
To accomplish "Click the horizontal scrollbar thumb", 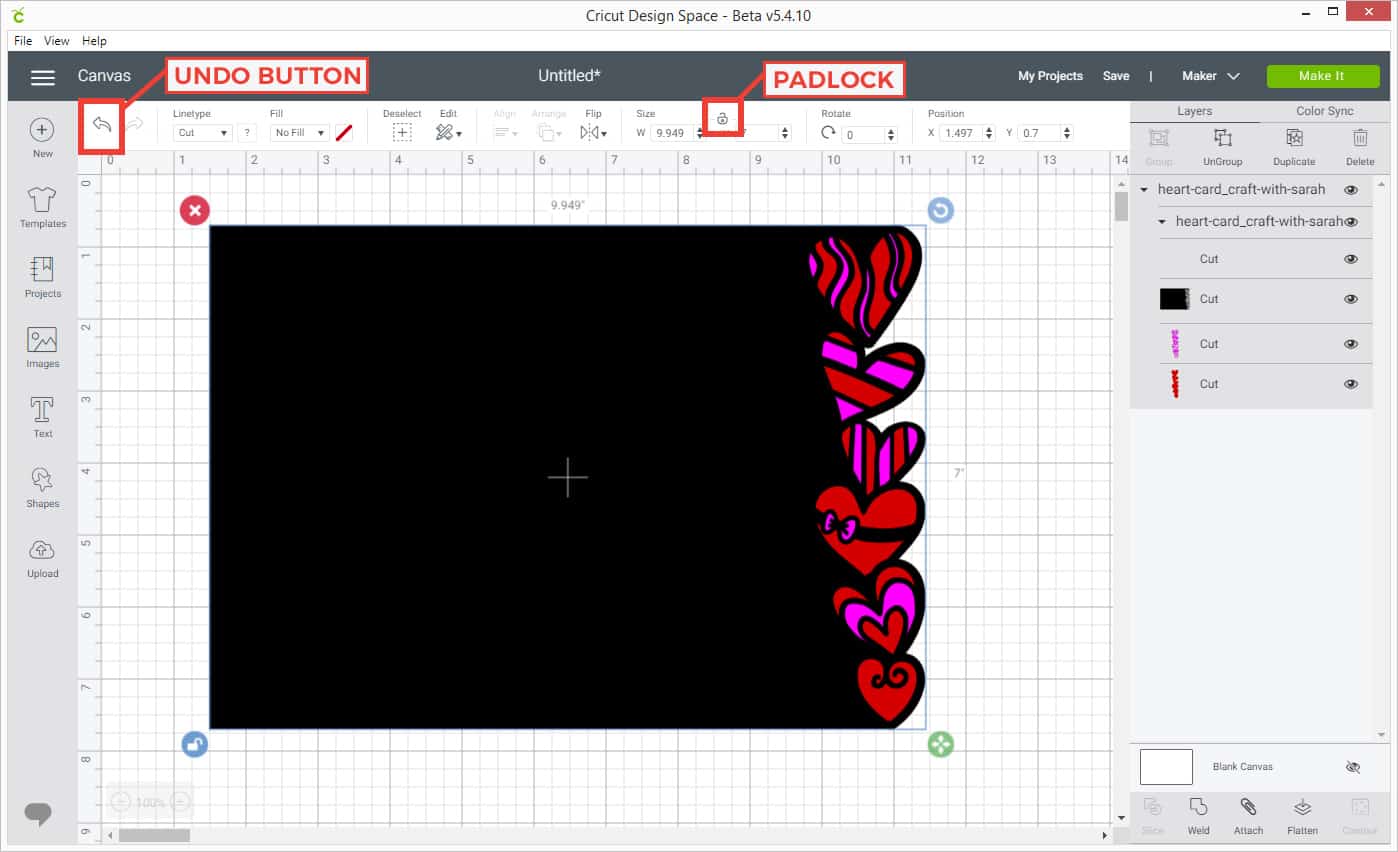I will pos(156,835).
